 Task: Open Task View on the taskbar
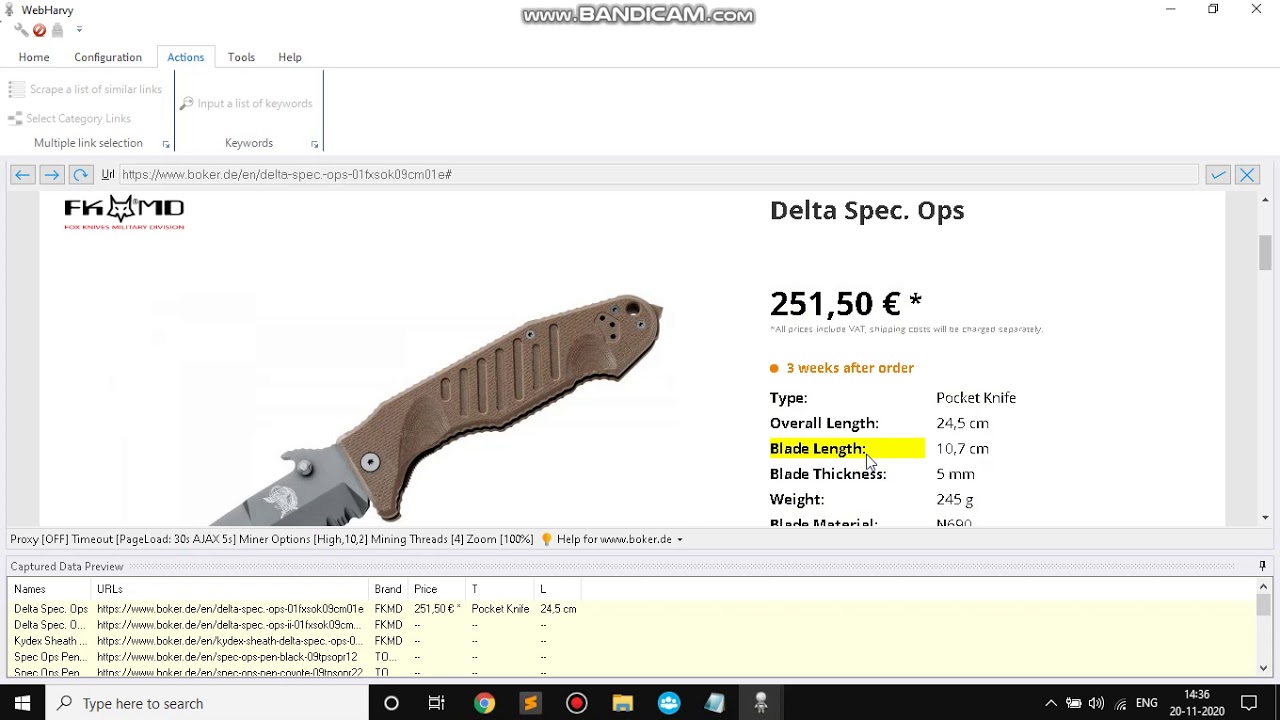437,703
